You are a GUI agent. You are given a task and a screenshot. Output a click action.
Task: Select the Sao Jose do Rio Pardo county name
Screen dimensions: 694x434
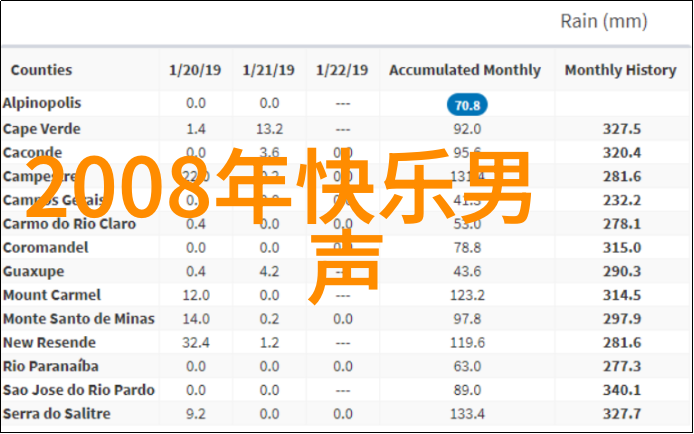78,390
